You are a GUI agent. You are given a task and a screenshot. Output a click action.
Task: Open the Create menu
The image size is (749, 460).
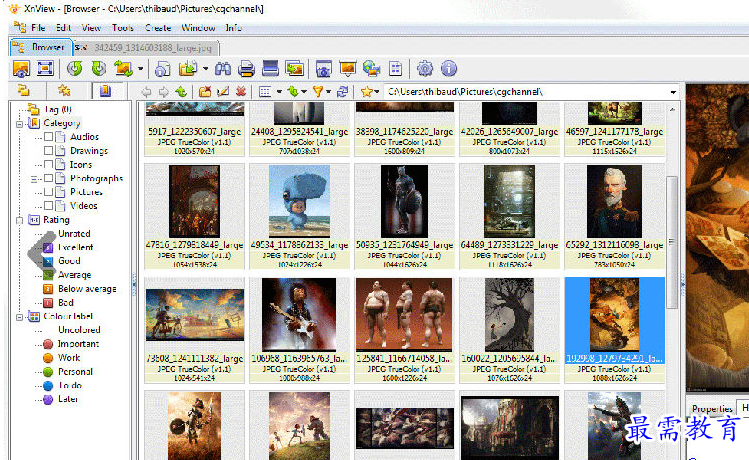pyautogui.click(x=158, y=28)
